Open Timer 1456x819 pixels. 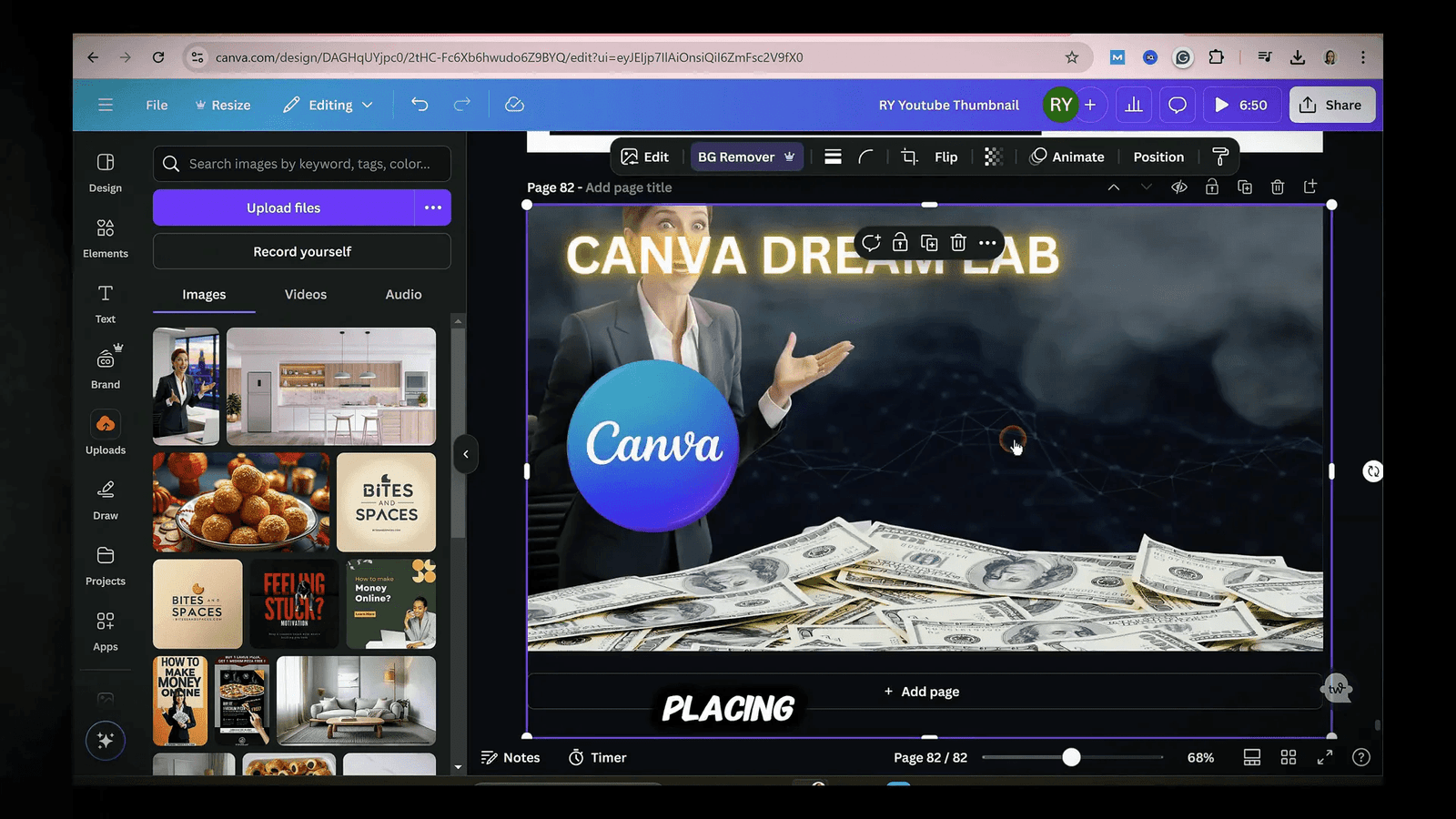click(597, 757)
